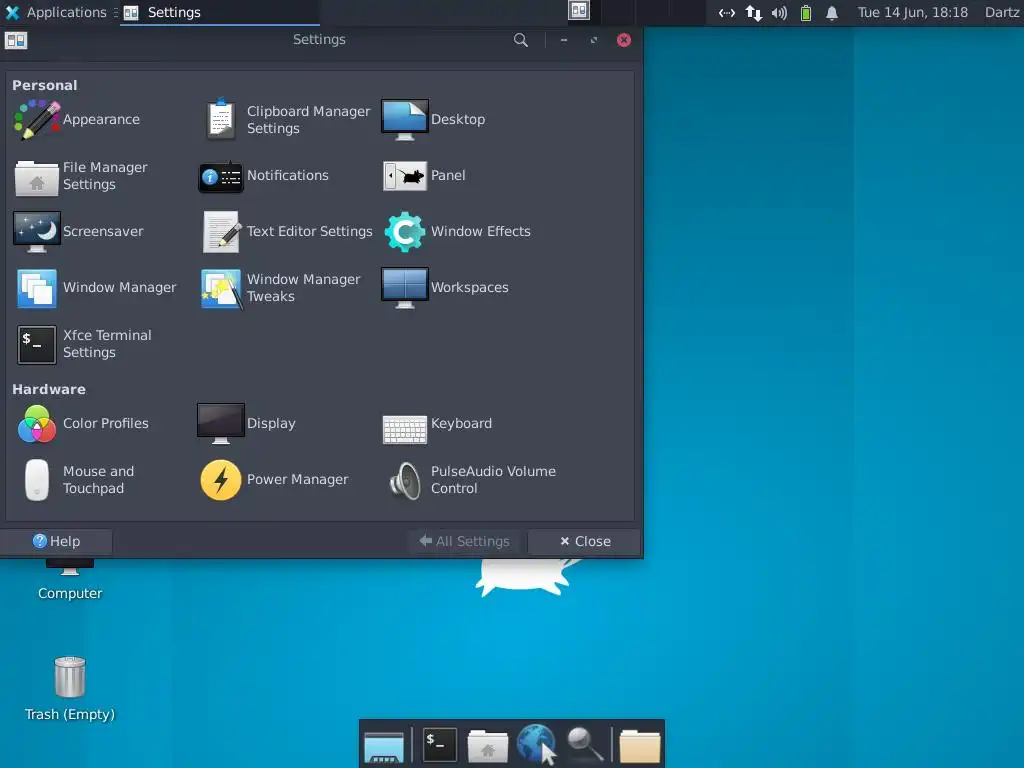Click the battery indicator icon
This screenshot has width=1024, height=768.
(806, 12)
